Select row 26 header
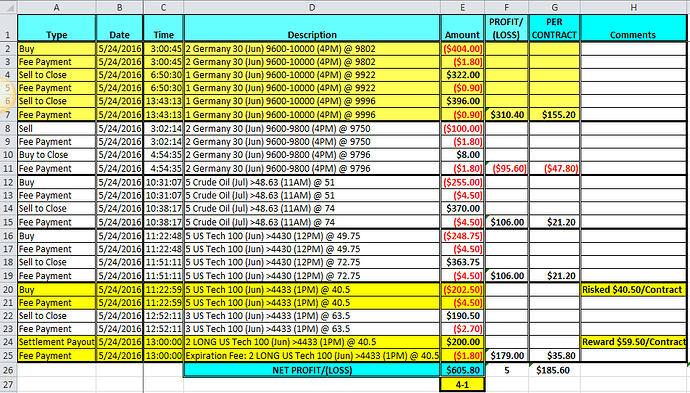 [8, 370]
